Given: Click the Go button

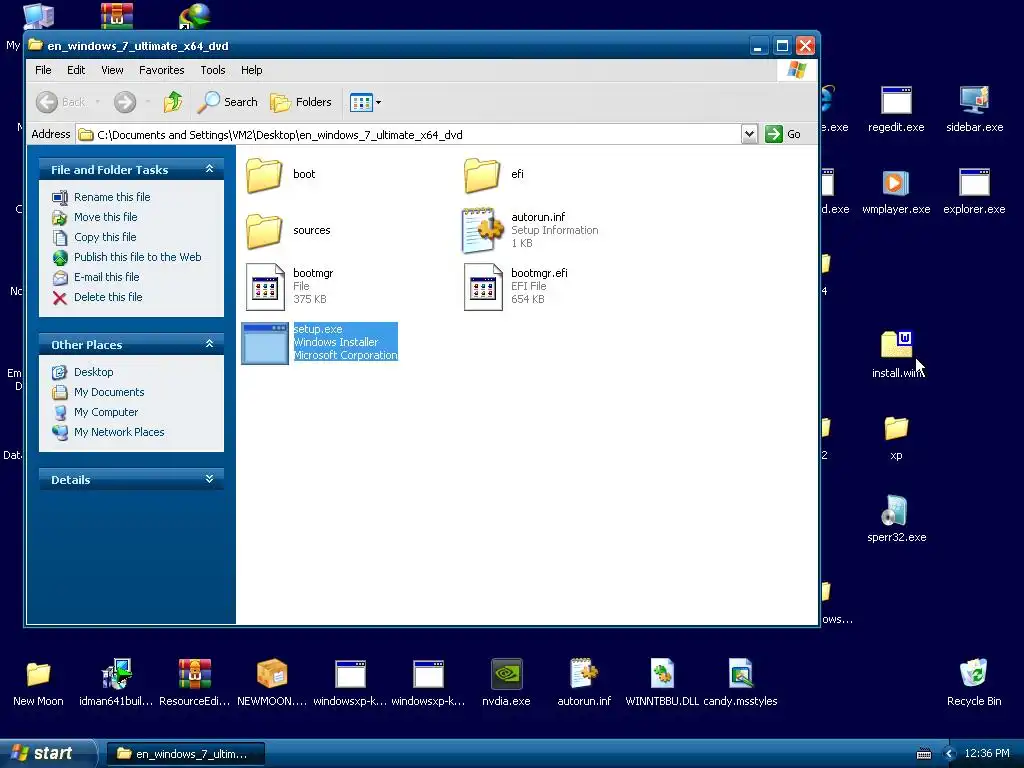Looking at the screenshot, I should (784, 134).
